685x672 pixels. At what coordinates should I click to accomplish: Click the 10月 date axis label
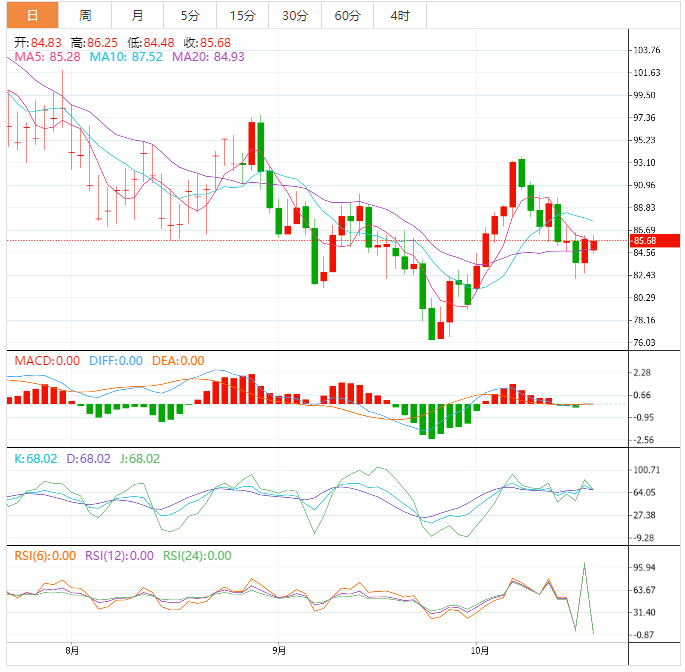click(479, 651)
